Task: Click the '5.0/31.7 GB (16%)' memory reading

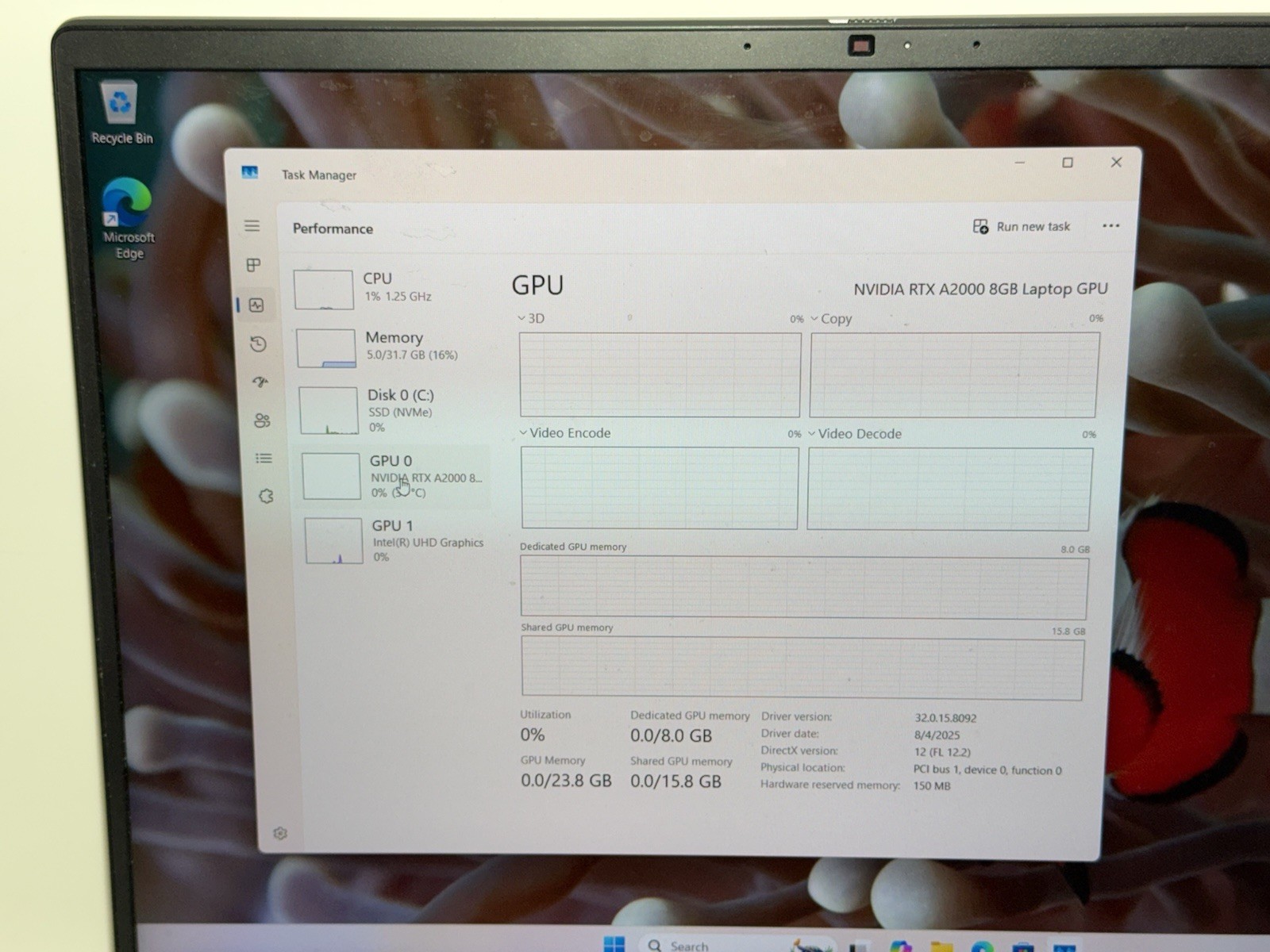Action: (x=412, y=355)
